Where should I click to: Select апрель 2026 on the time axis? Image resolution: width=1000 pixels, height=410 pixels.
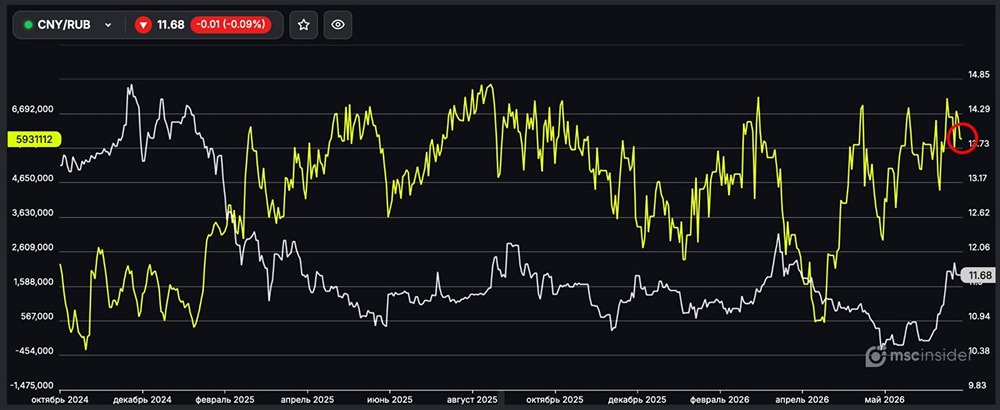pos(801,399)
